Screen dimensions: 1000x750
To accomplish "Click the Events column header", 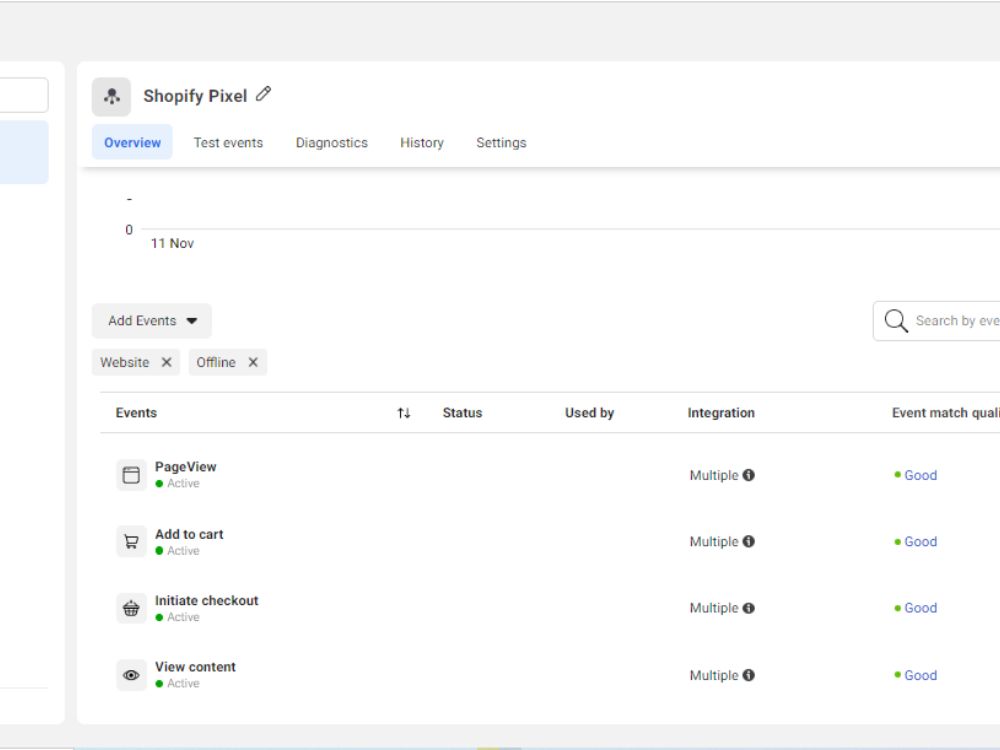I will tap(136, 413).
